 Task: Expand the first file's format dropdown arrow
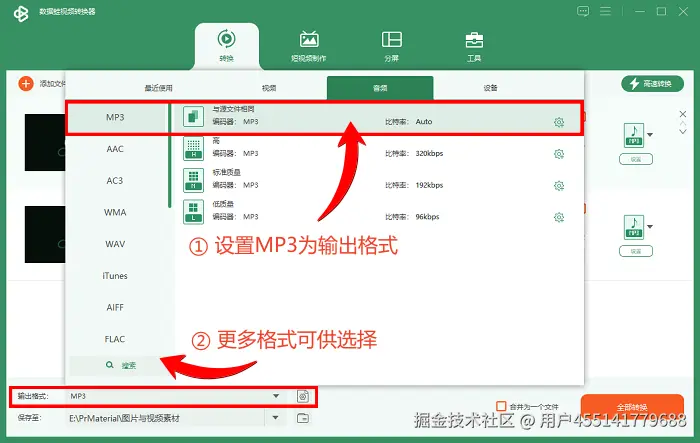coord(650,134)
